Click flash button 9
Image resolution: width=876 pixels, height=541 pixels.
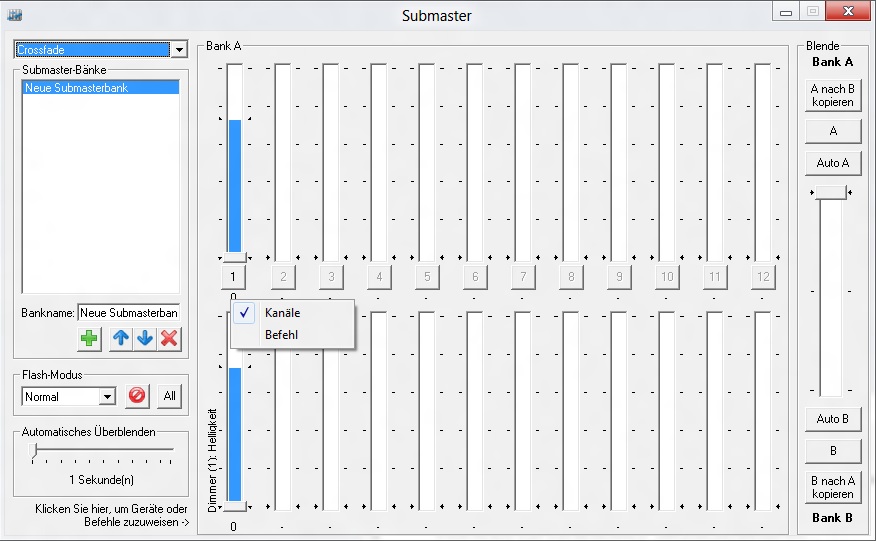tap(620, 277)
